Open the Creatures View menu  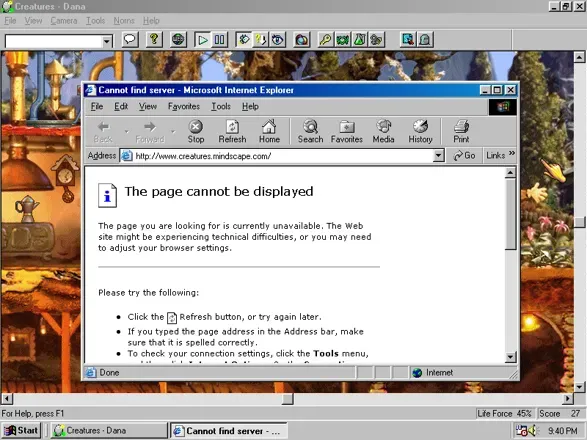33,21
